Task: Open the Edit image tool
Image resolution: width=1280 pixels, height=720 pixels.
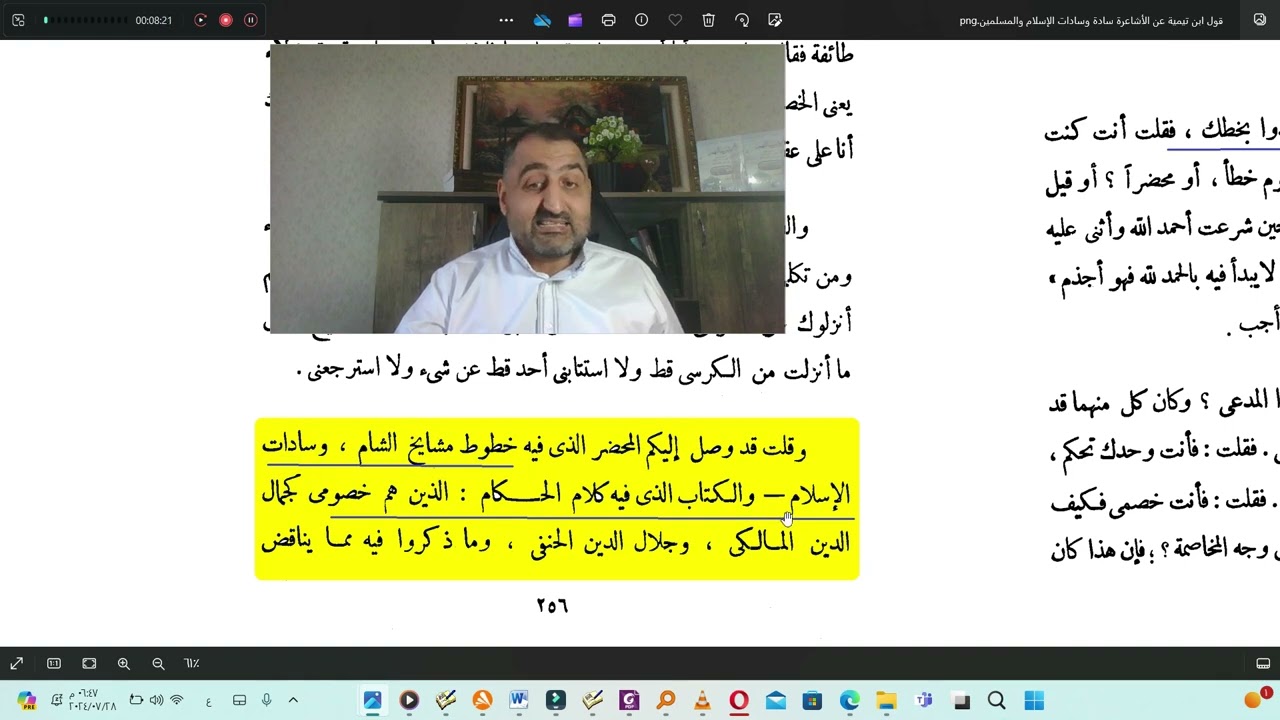Action: pyautogui.click(x=775, y=20)
